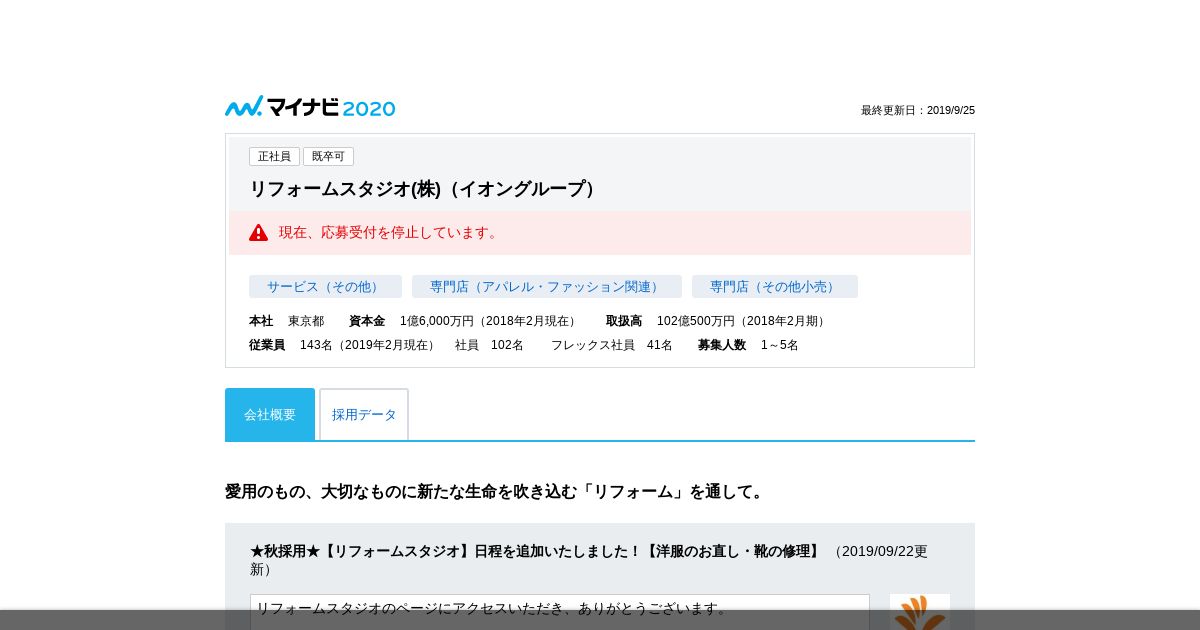Click the 従業員 143名 value
The height and width of the screenshot is (630, 1200).
[369, 345]
